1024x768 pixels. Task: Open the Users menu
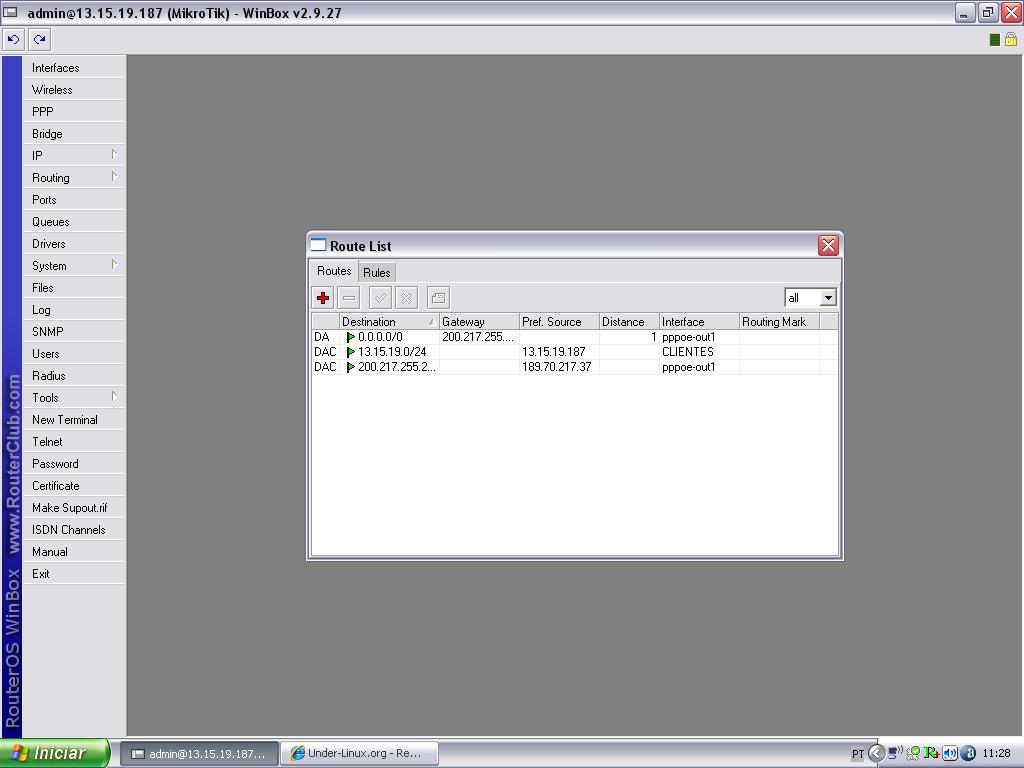[73, 354]
